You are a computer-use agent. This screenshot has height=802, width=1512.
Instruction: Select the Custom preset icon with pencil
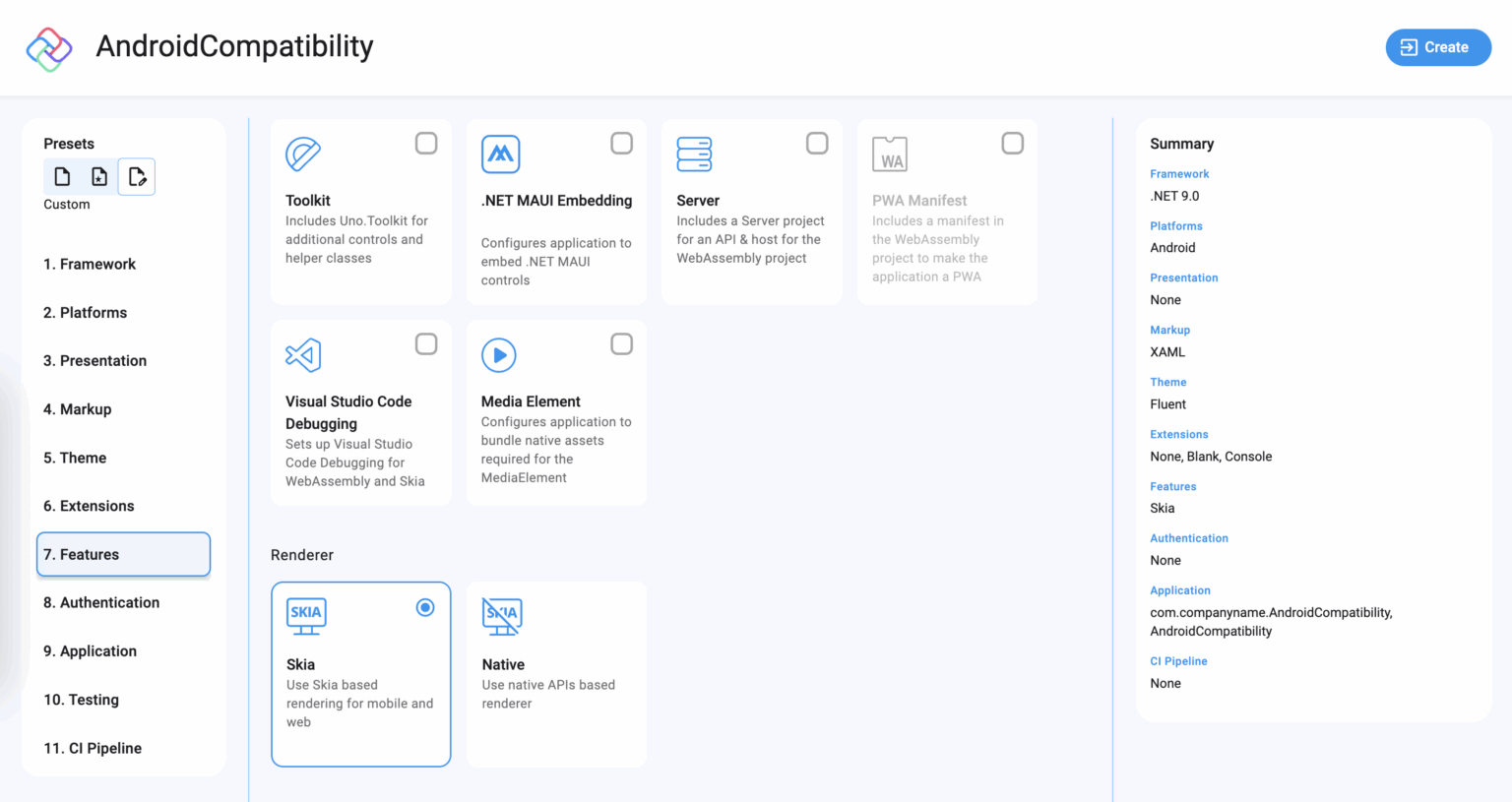[x=137, y=177]
